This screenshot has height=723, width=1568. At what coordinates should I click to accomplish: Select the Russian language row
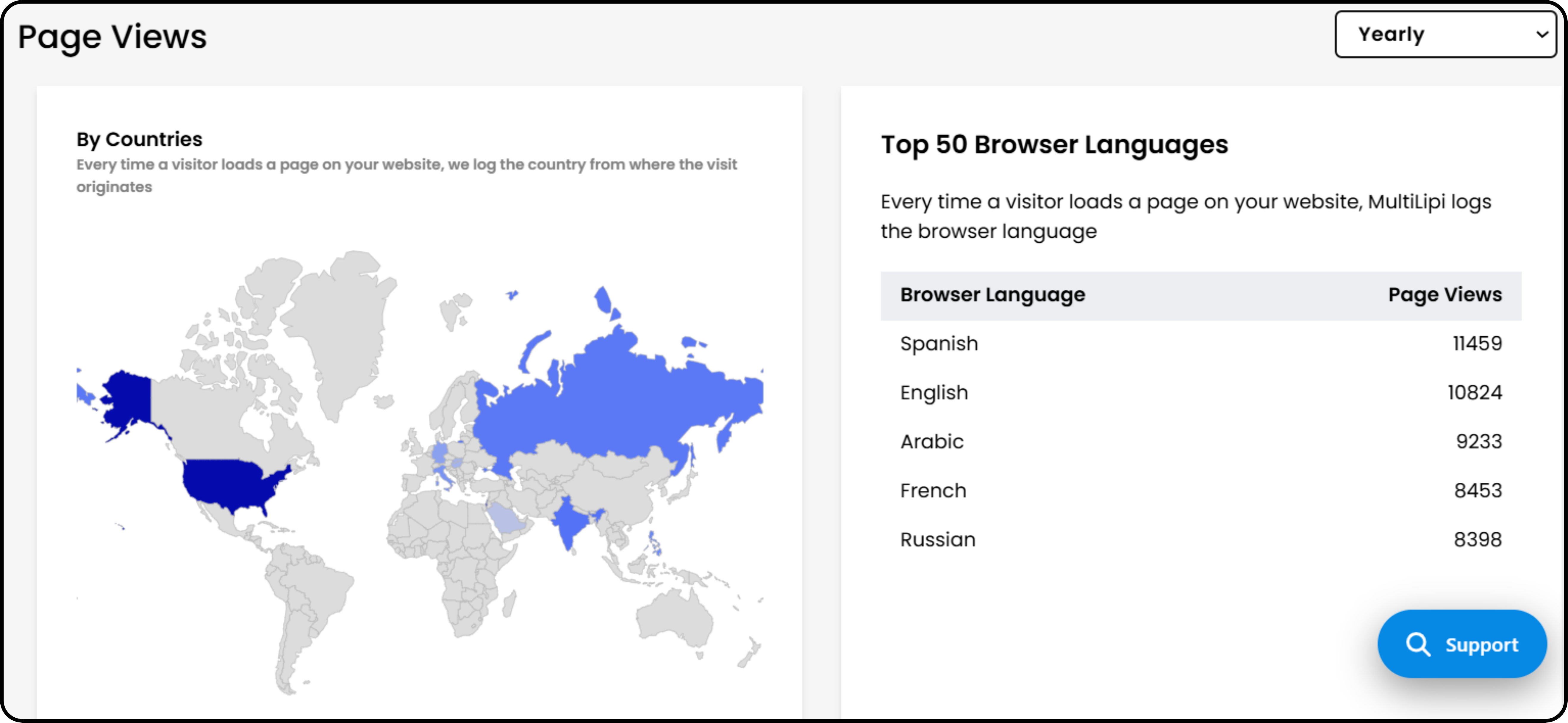click(1200, 539)
